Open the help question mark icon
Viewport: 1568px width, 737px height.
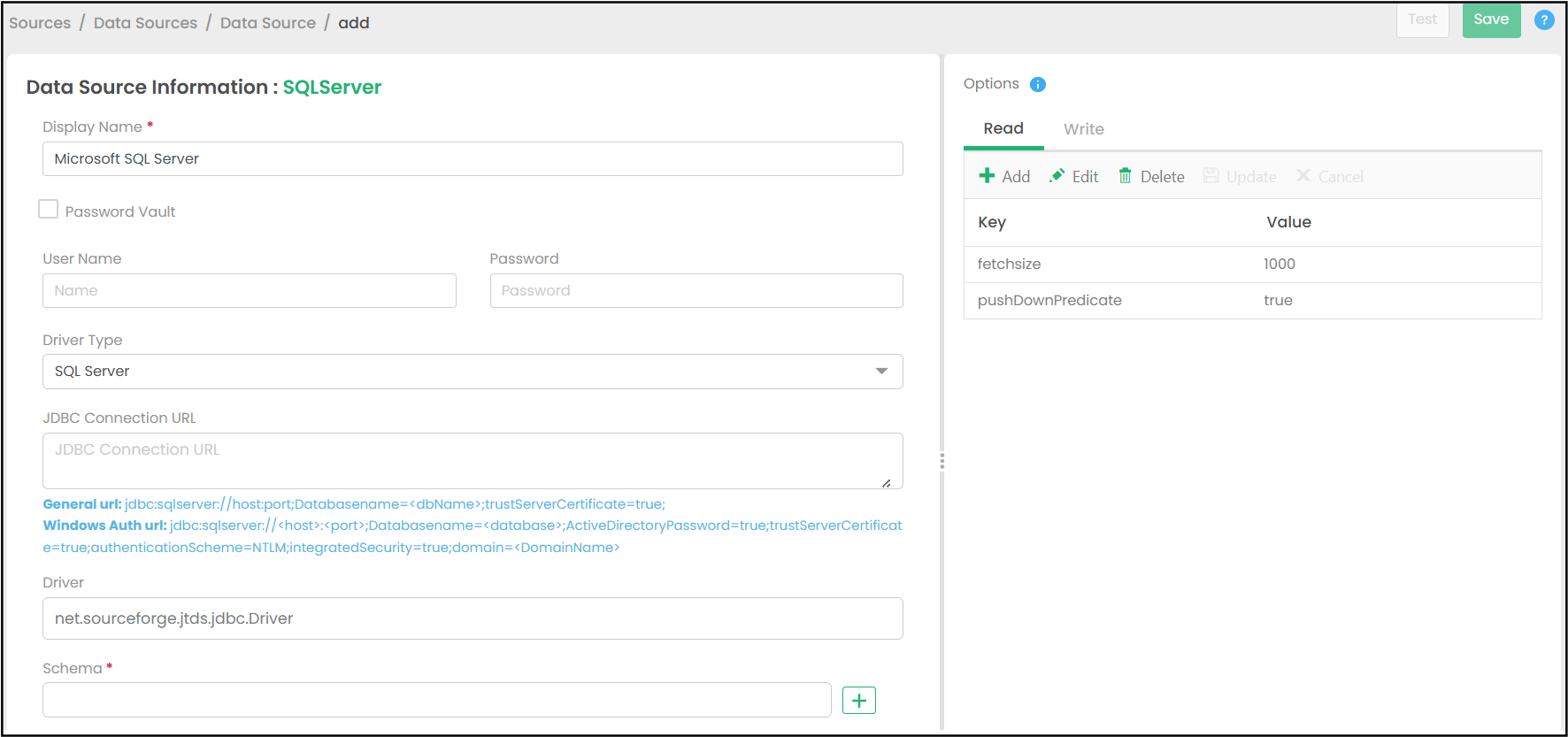[x=1544, y=20]
